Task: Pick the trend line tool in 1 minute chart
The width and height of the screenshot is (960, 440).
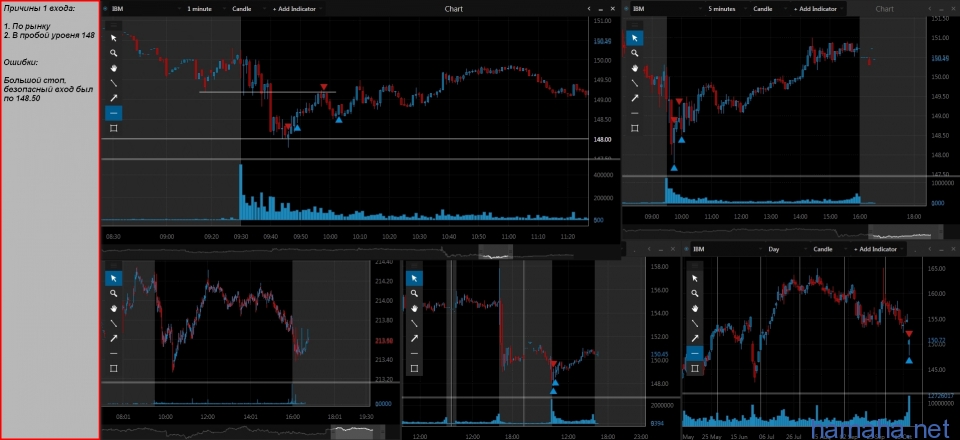Action: point(113,83)
